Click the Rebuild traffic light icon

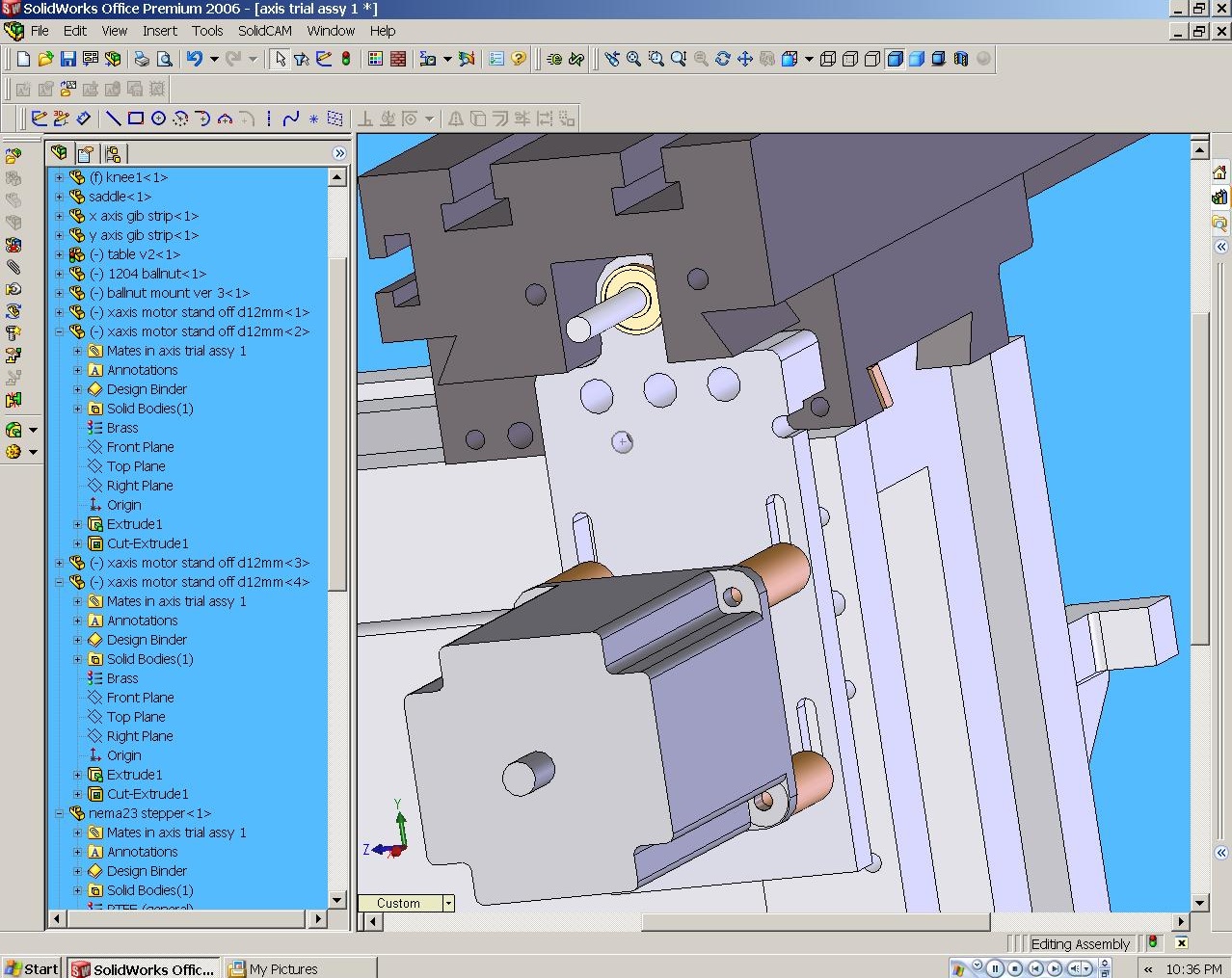[x=346, y=59]
